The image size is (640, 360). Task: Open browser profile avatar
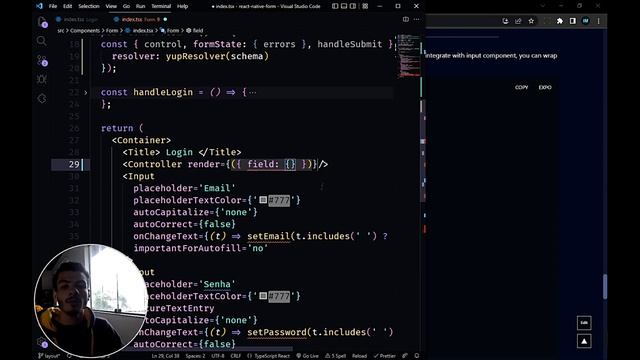point(586,21)
